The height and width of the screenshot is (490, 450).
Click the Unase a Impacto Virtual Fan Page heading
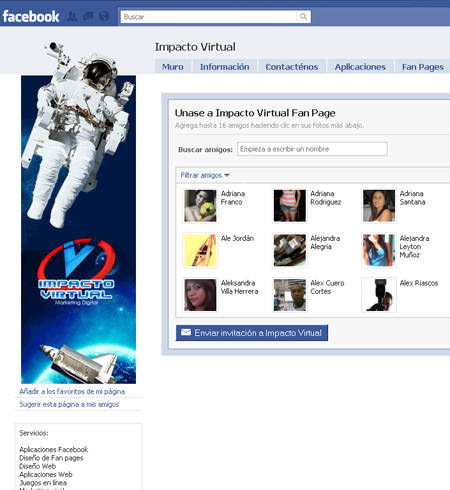(x=255, y=113)
